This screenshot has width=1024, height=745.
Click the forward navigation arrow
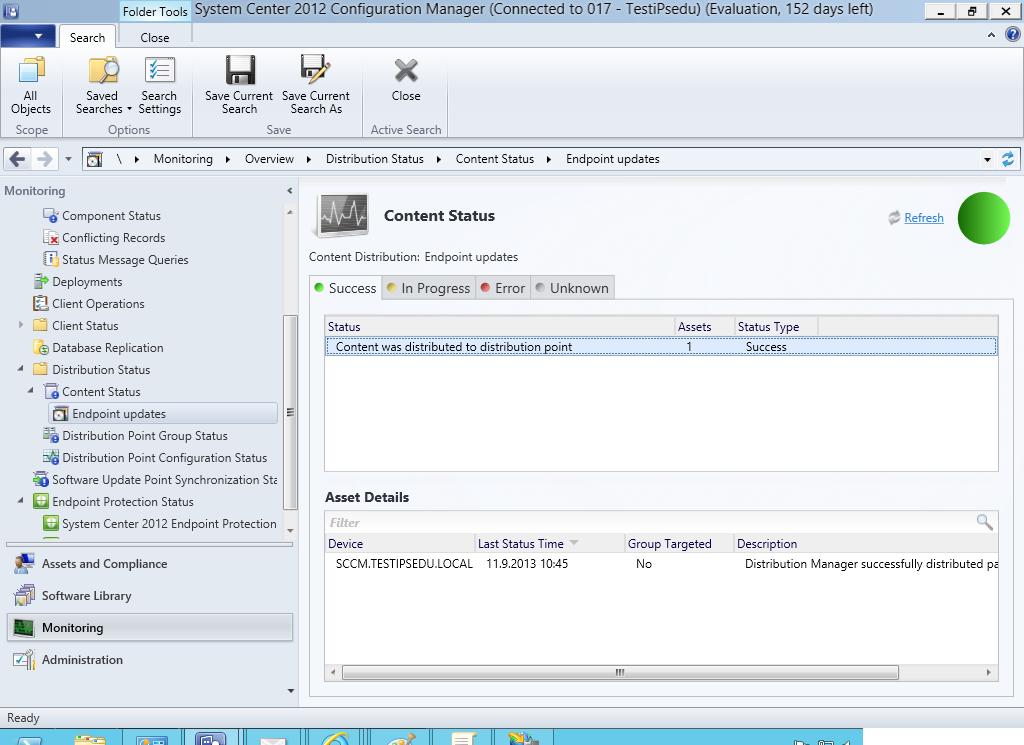(x=44, y=159)
